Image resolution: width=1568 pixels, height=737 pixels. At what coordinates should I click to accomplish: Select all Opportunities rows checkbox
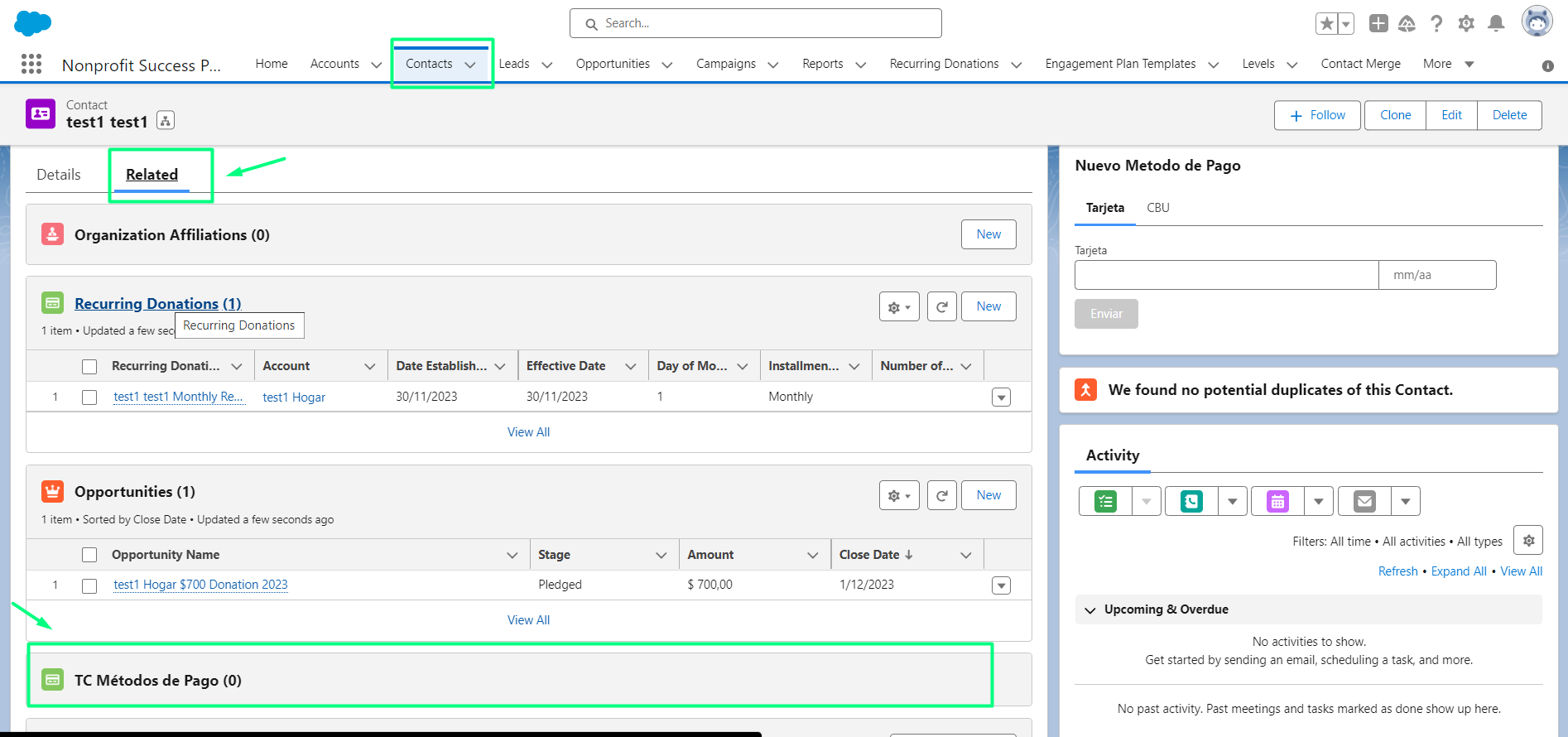click(89, 555)
